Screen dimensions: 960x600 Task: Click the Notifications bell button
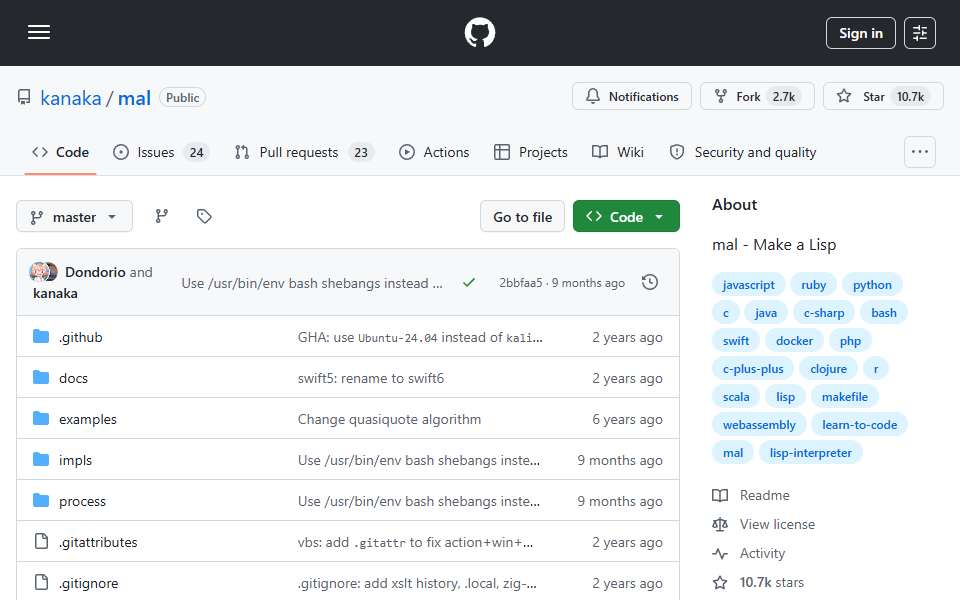[632, 97]
